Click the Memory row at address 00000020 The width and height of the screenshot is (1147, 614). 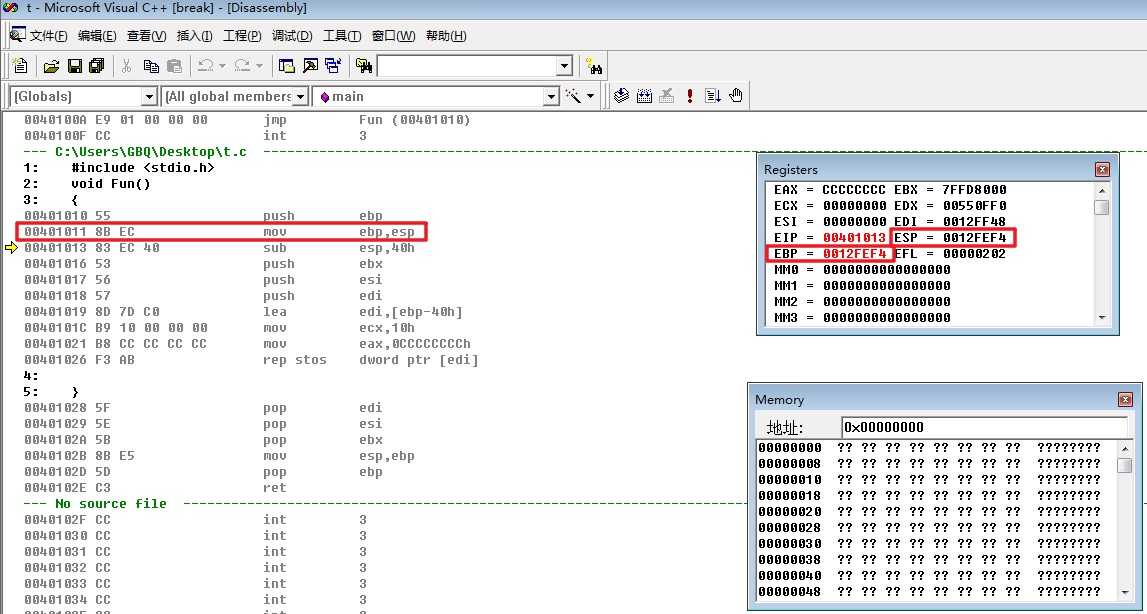tap(929, 512)
